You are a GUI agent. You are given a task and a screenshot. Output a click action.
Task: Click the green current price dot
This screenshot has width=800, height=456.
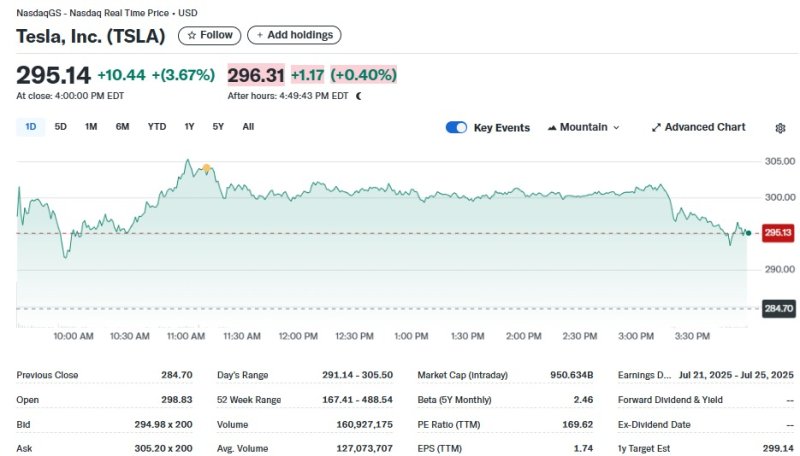point(748,233)
